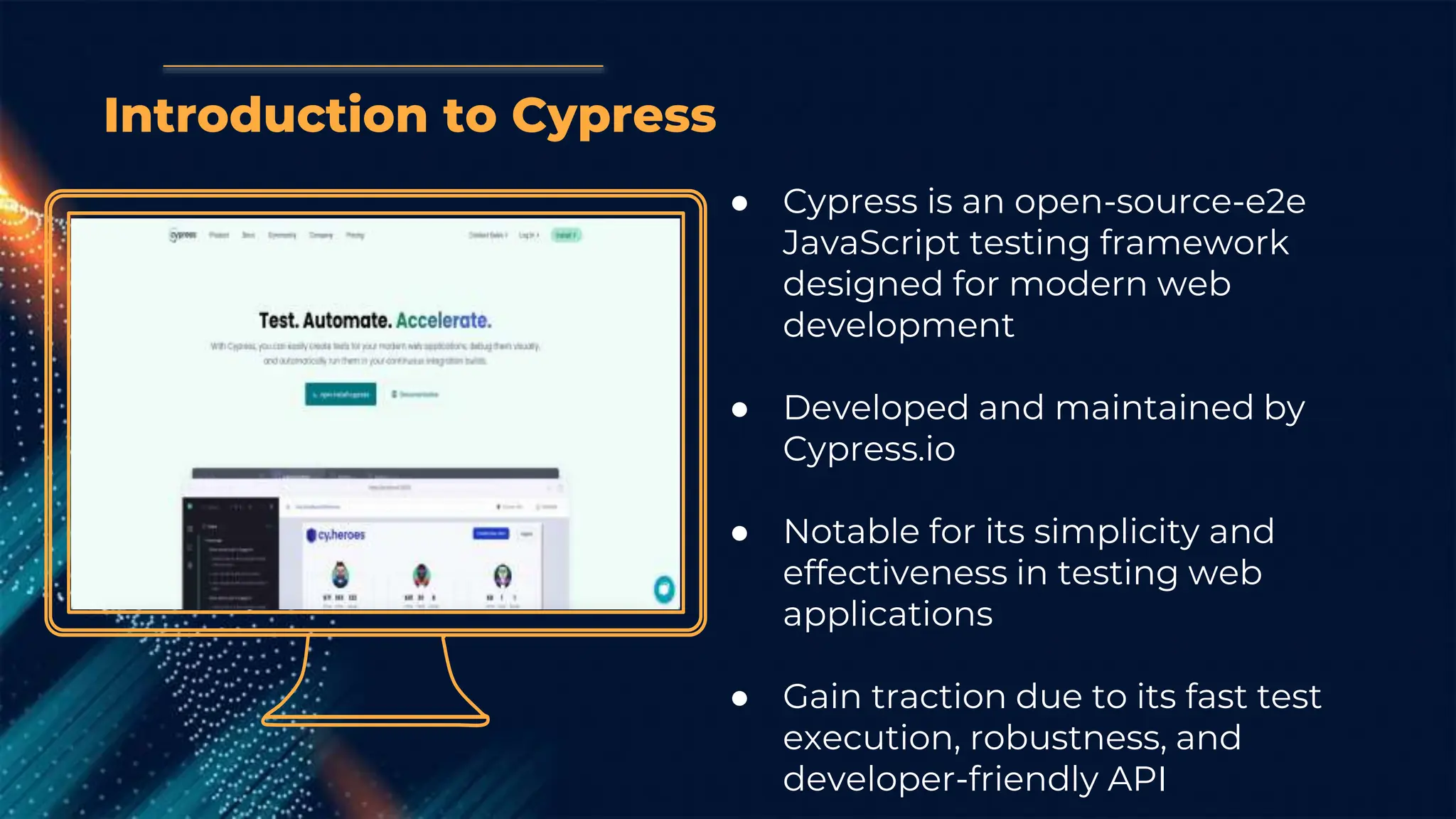
Task: Open the chat widget bubble icon
Action: pos(664,589)
